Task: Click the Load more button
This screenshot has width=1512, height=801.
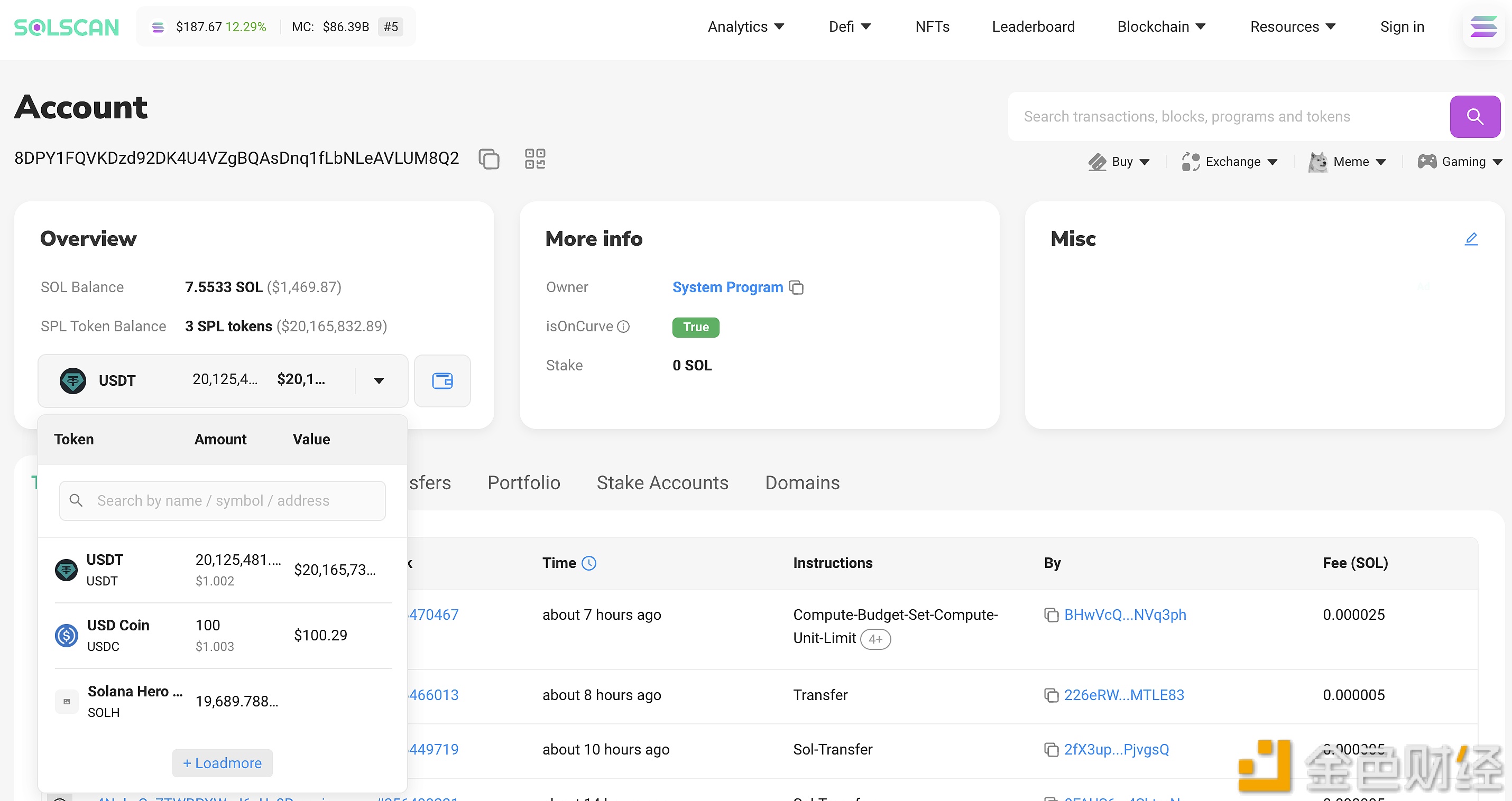Action: pyautogui.click(x=222, y=763)
